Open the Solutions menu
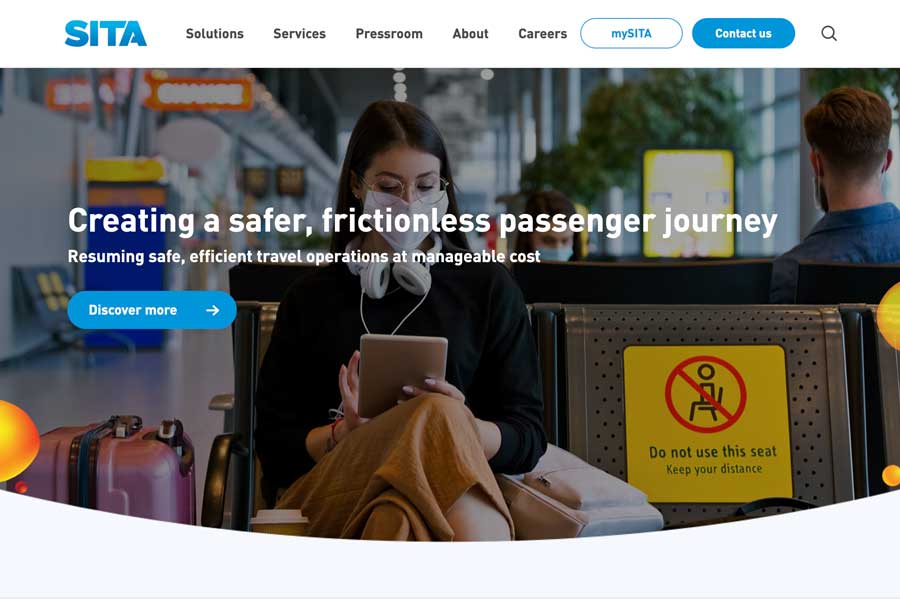This screenshot has height=600, width=900. click(x=215, y=33)
